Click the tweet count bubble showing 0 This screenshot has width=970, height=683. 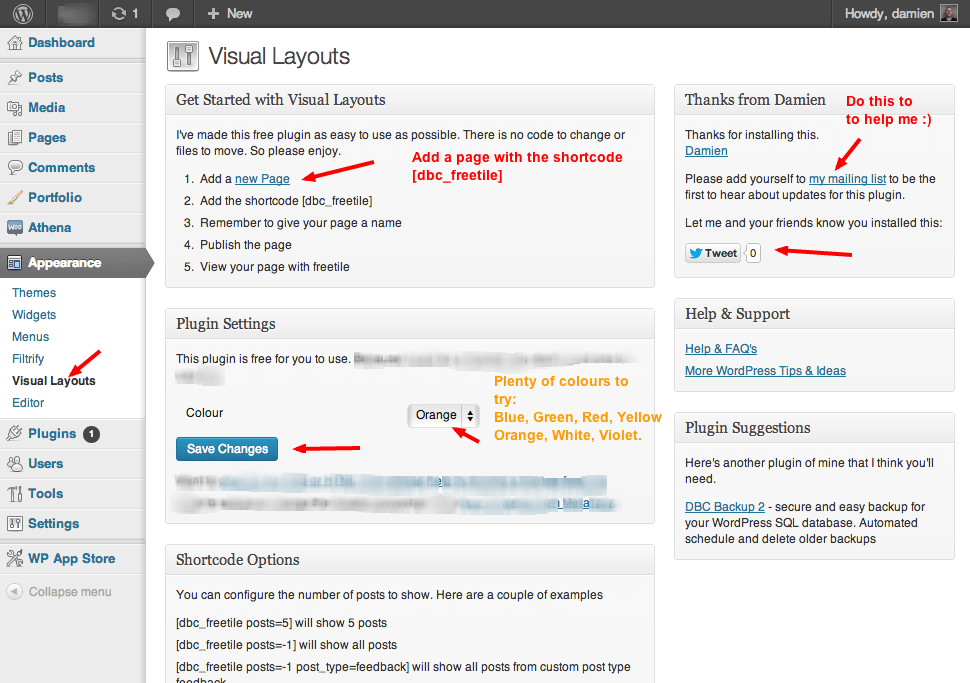753,253
